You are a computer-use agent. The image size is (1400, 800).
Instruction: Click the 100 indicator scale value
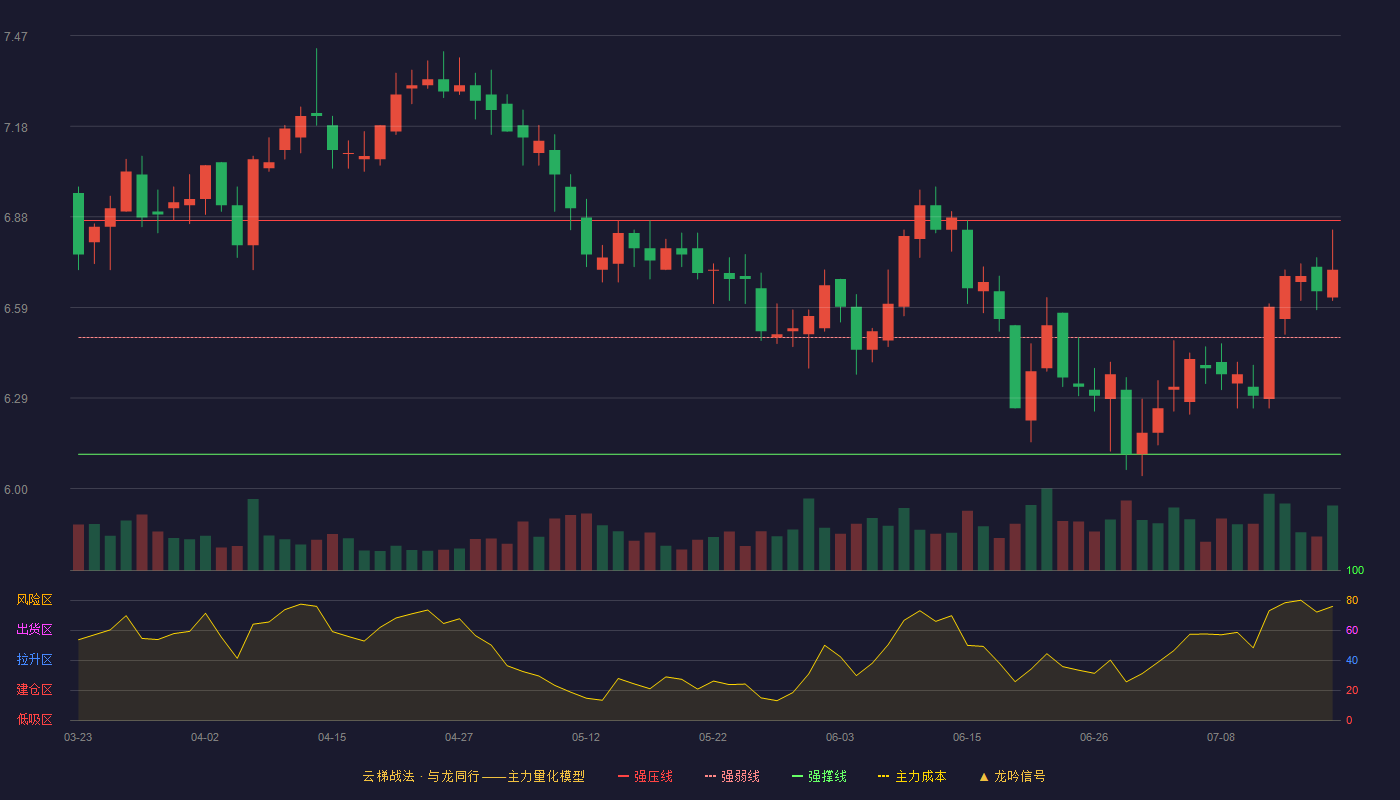(1355, 571)
